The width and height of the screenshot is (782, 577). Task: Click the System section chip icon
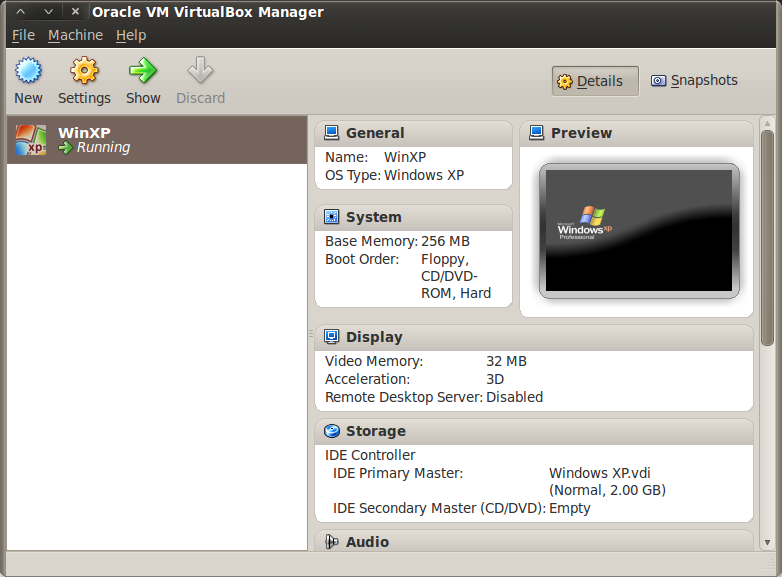click(332, 217)
